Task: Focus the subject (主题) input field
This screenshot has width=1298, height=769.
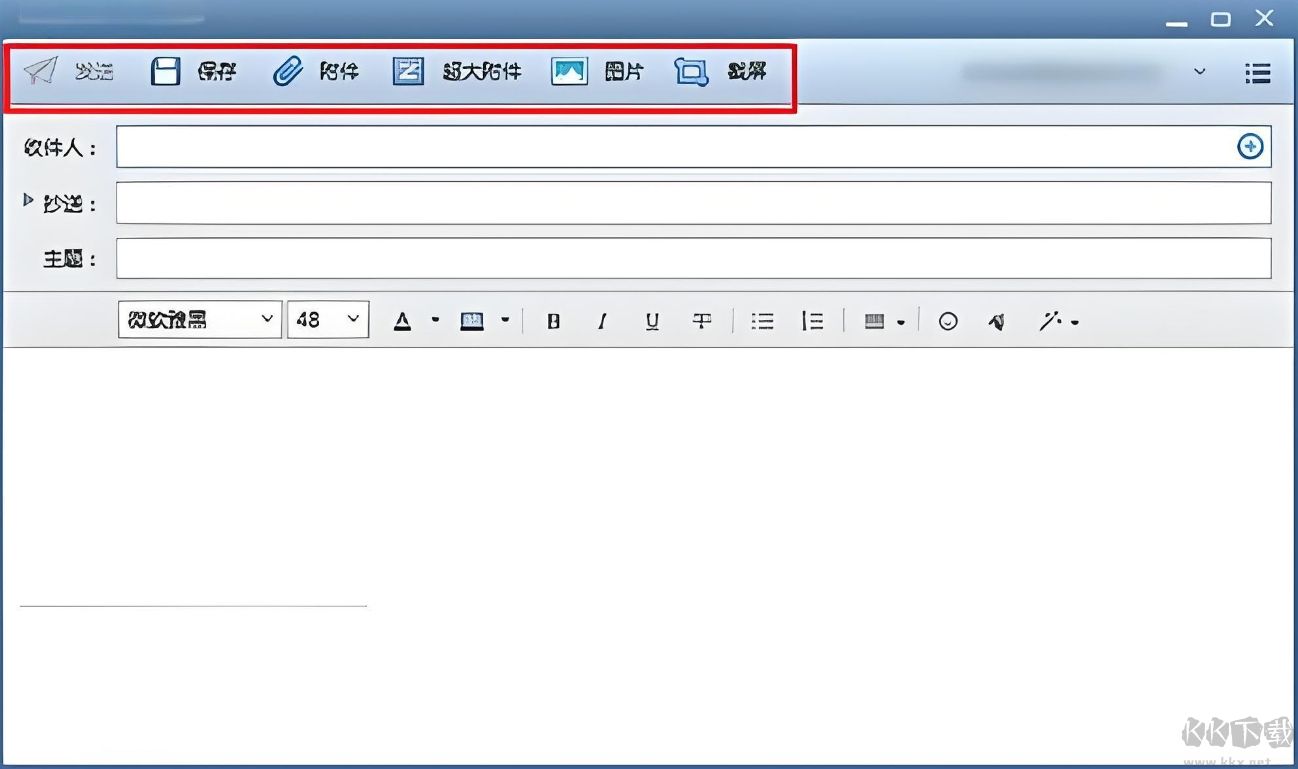Action: click(x=693, y=258)
